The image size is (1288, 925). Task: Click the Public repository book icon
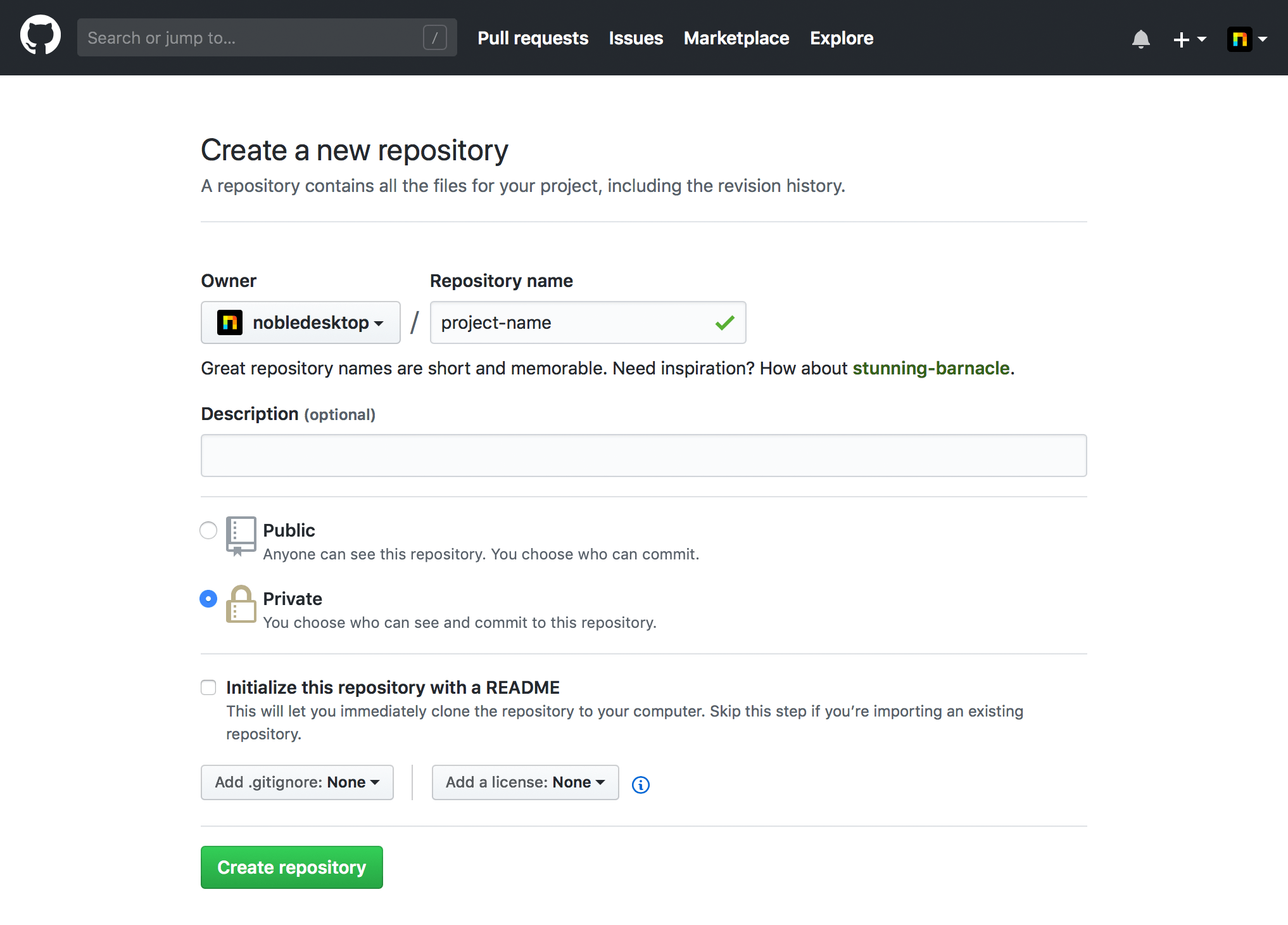pos(241,536)
